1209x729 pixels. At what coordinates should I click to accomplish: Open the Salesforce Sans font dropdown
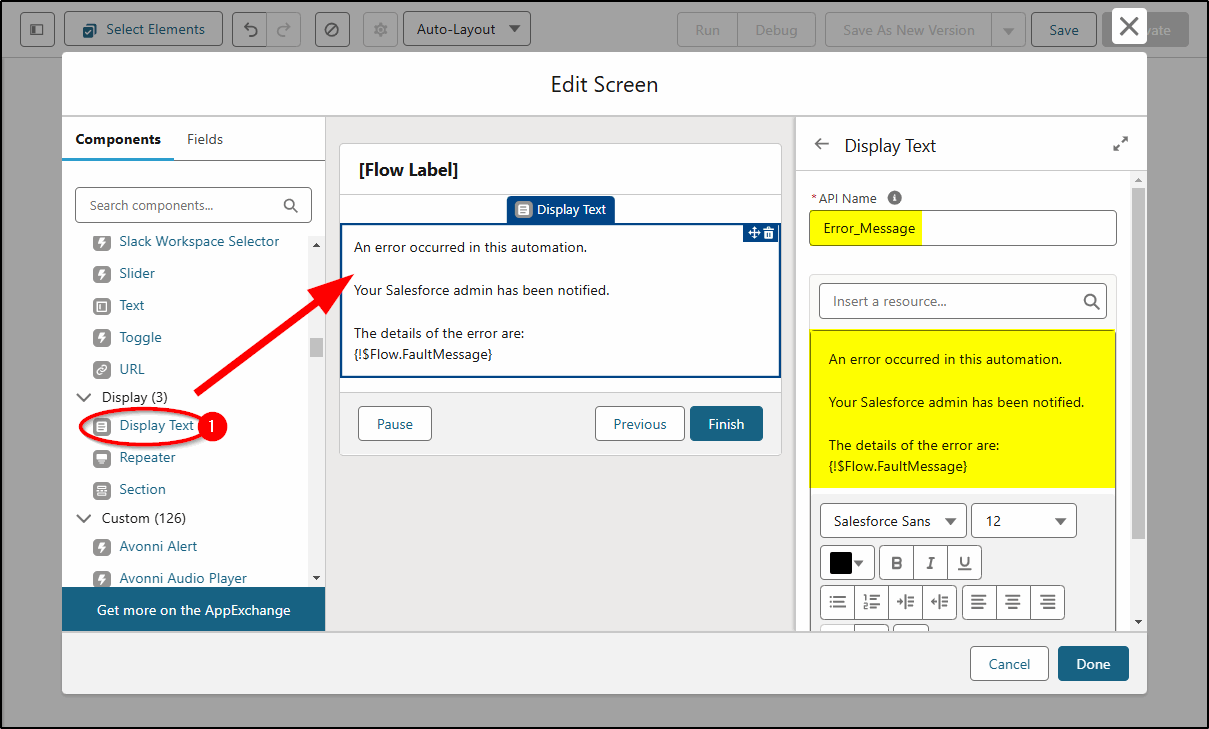pos(893,520)
